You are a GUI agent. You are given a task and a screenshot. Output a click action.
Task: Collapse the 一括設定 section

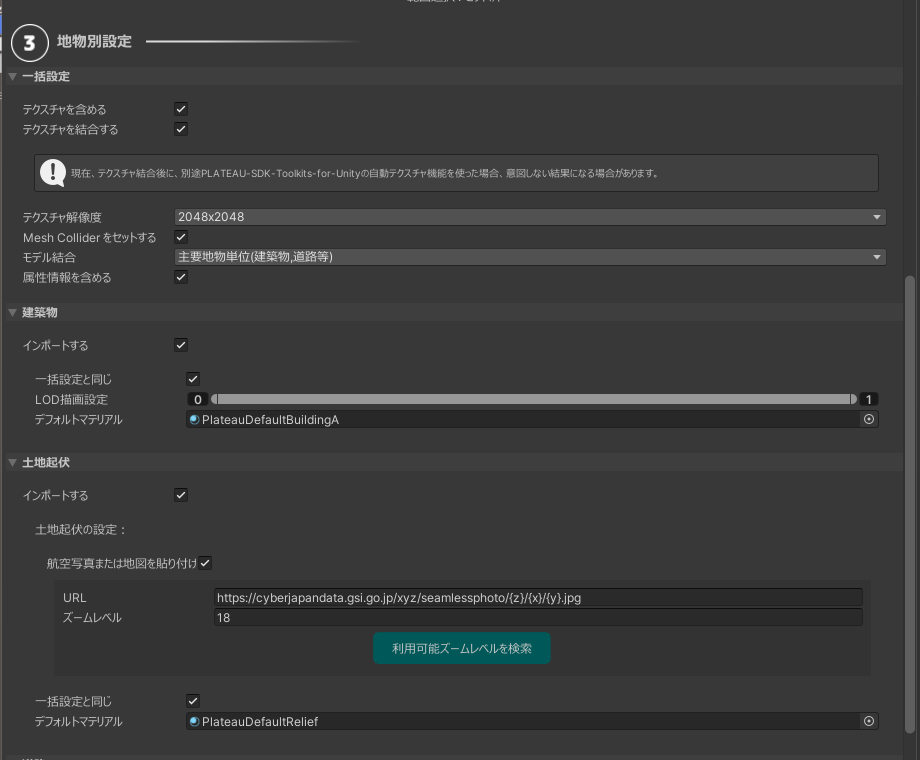pyautogui.click(x=13, y=76)
